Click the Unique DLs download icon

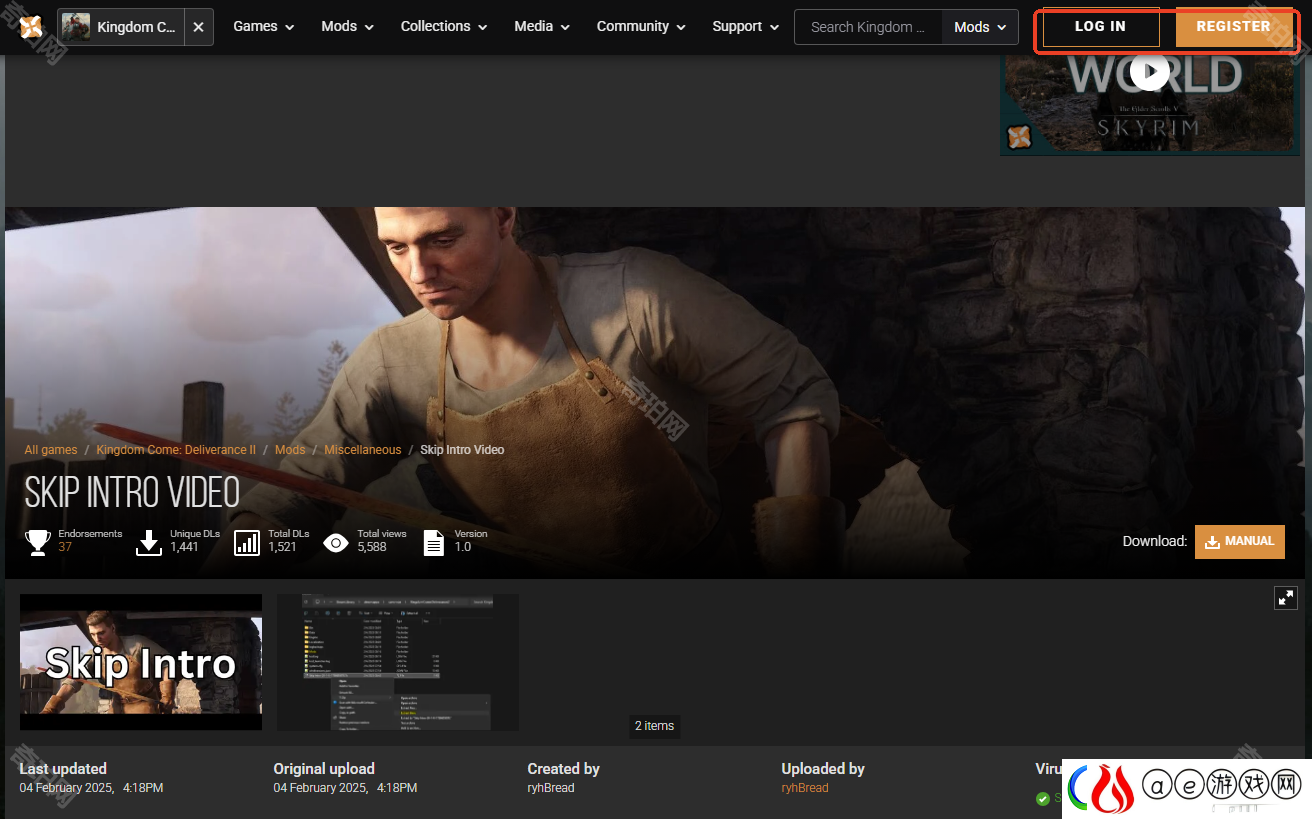tap(149, 542)
